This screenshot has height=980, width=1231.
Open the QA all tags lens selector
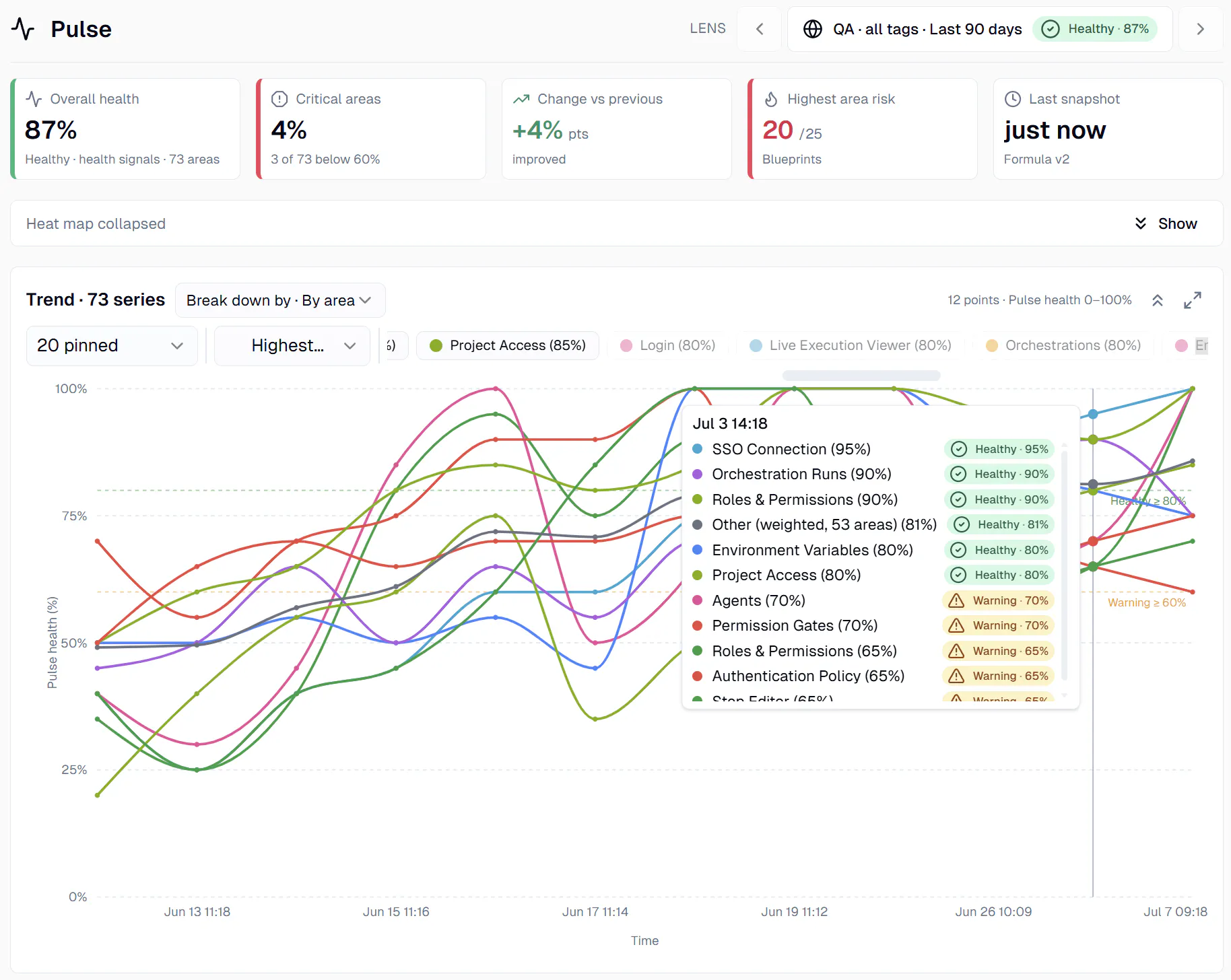click(x=980, y=29)
